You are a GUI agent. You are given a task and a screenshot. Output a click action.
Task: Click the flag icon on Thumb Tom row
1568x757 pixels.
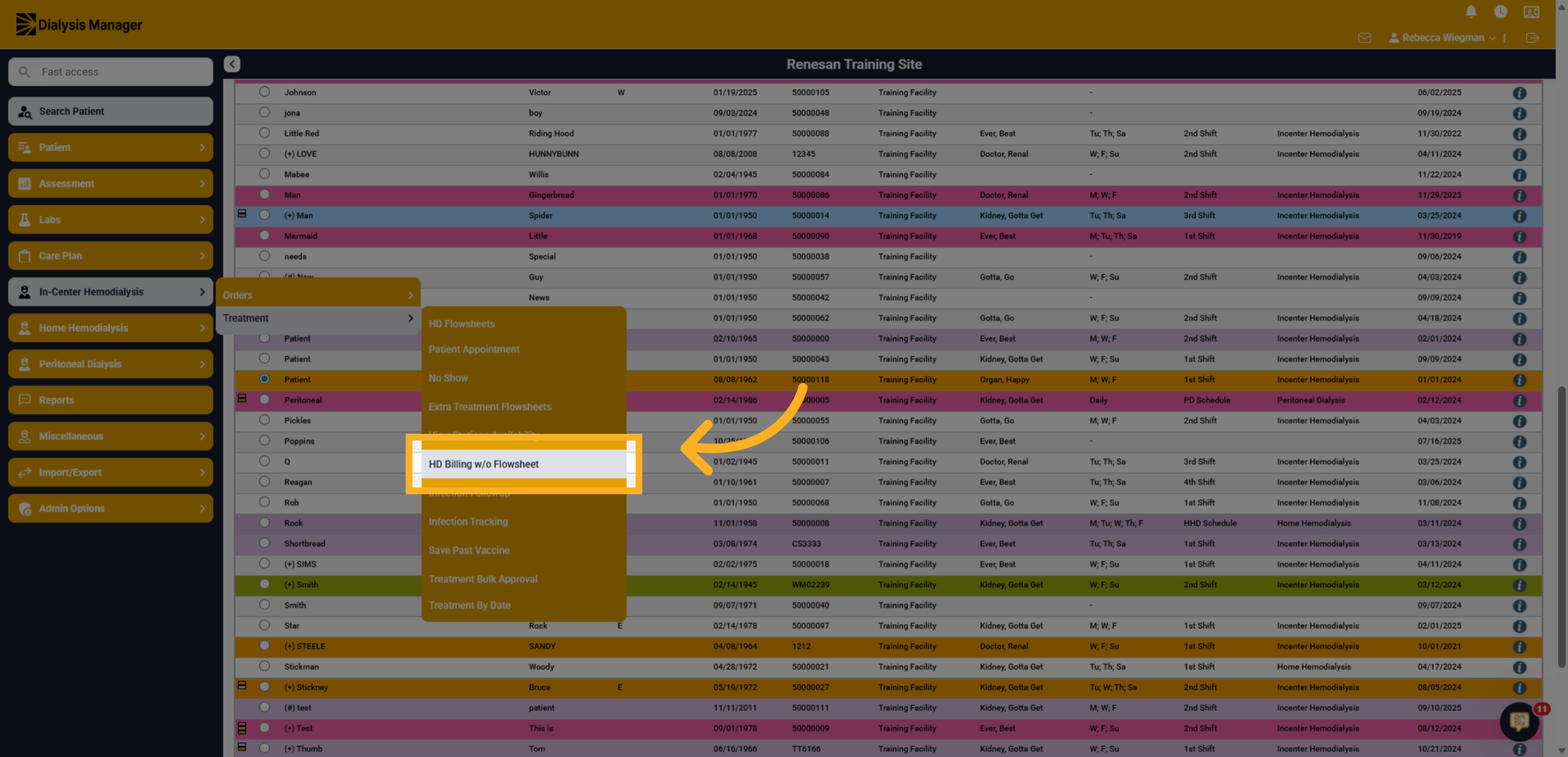[x=242, y=747]
